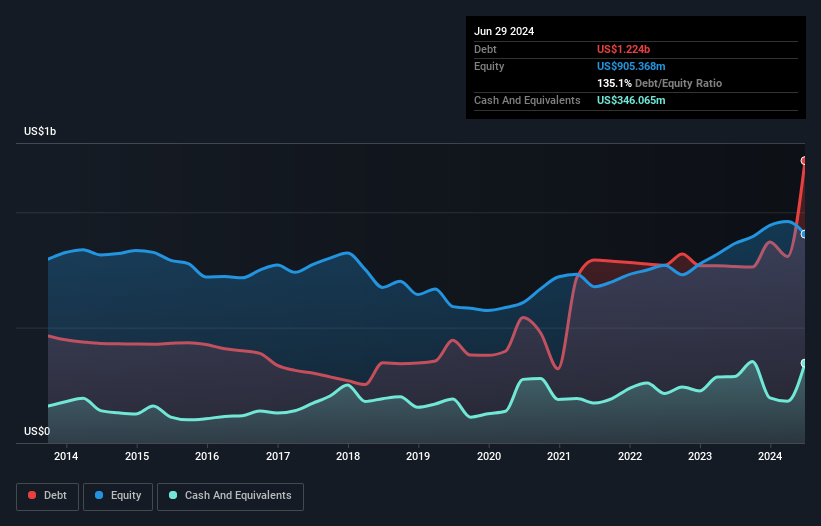Click the blue Equity endpoint marker

point(804,234)
